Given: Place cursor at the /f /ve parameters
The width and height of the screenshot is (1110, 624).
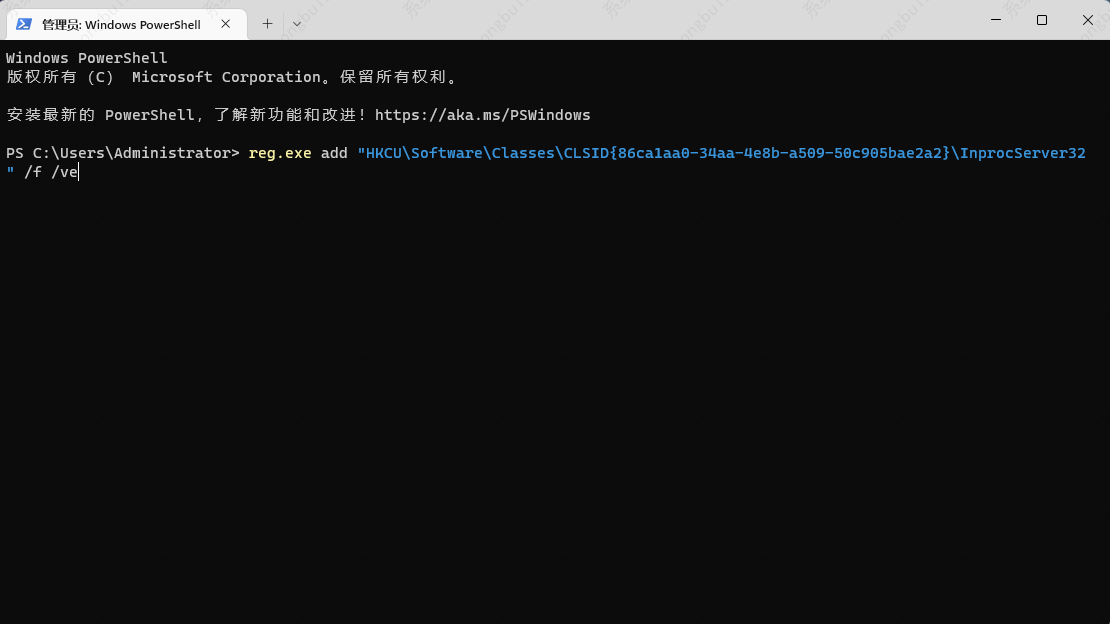Looking at the screenshot, I should tap(50, 172).
